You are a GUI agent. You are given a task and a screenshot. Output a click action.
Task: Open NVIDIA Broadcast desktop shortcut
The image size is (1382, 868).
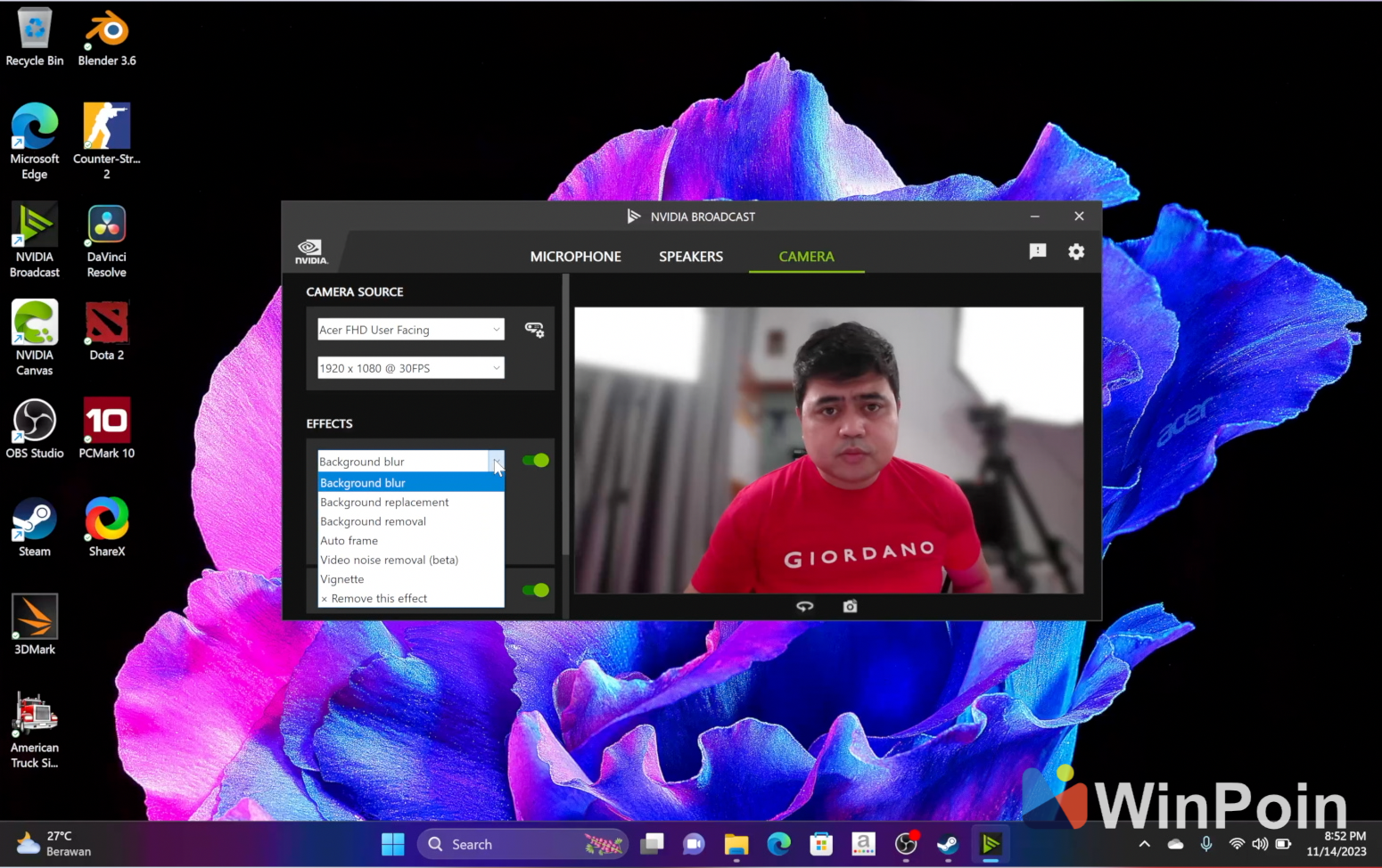35,241
